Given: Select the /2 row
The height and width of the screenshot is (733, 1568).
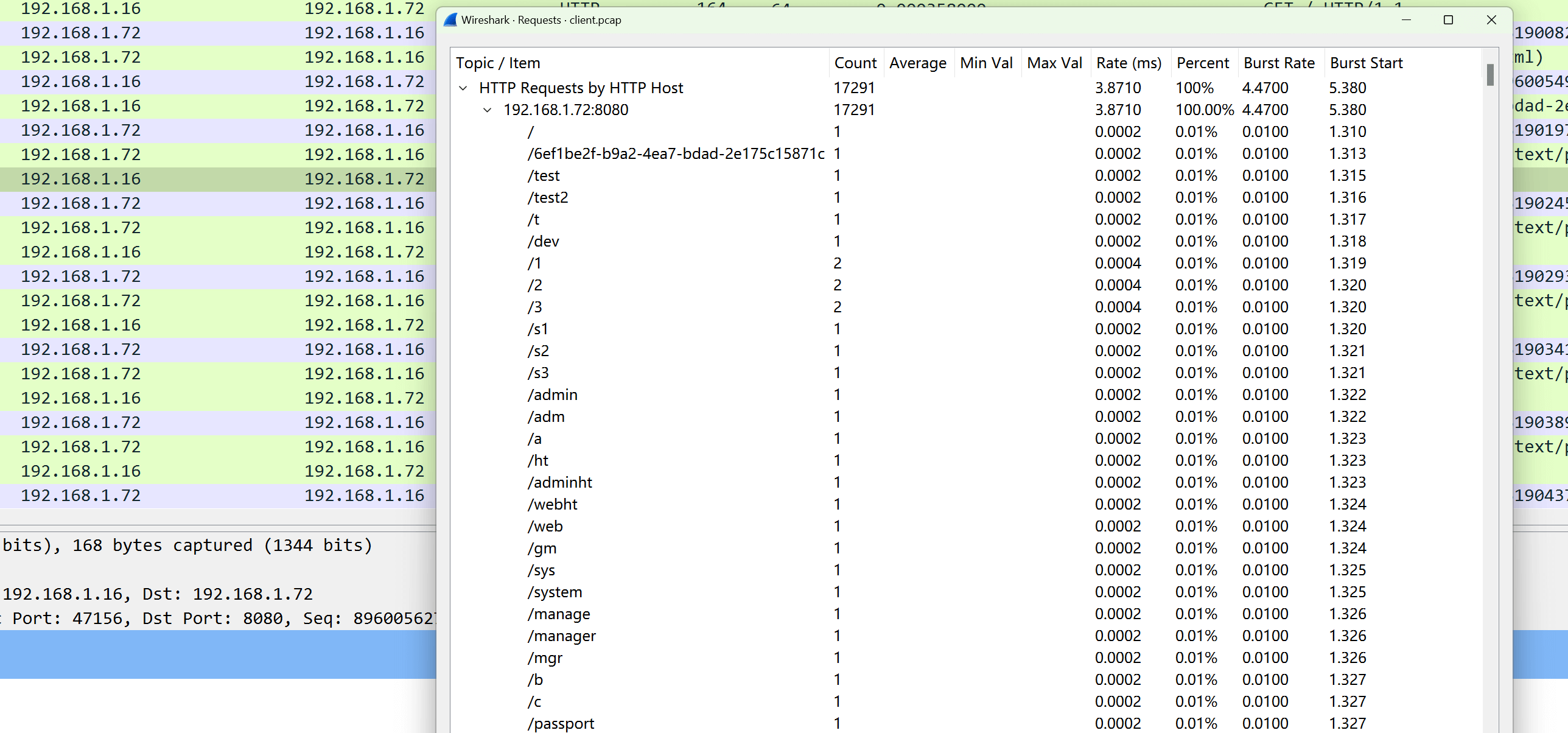Looking at the screenshot, I should pyautogui.click(x=968, y=286).
